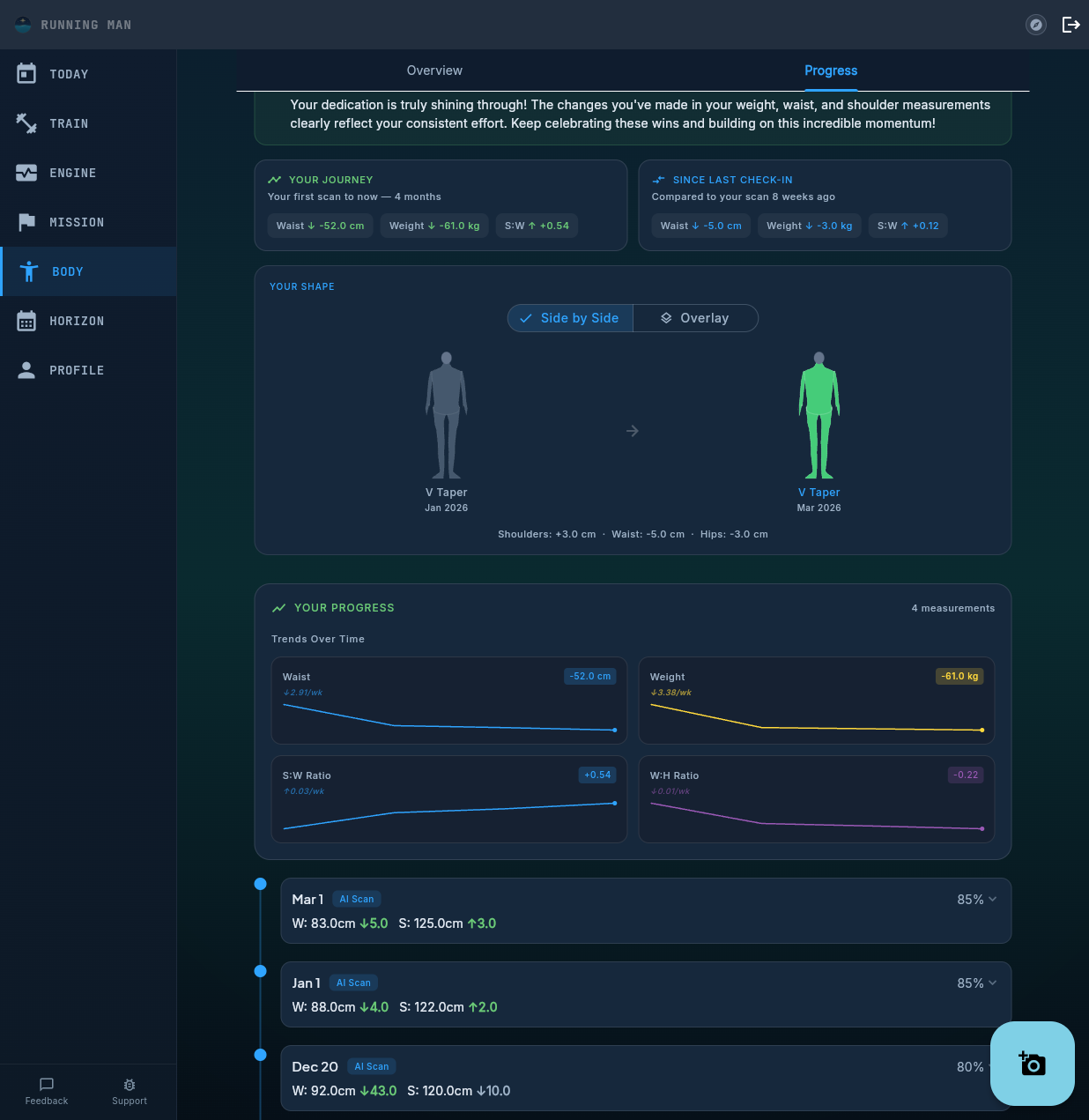
Task: Click the Support link
Action: [x=129, y=1091]
